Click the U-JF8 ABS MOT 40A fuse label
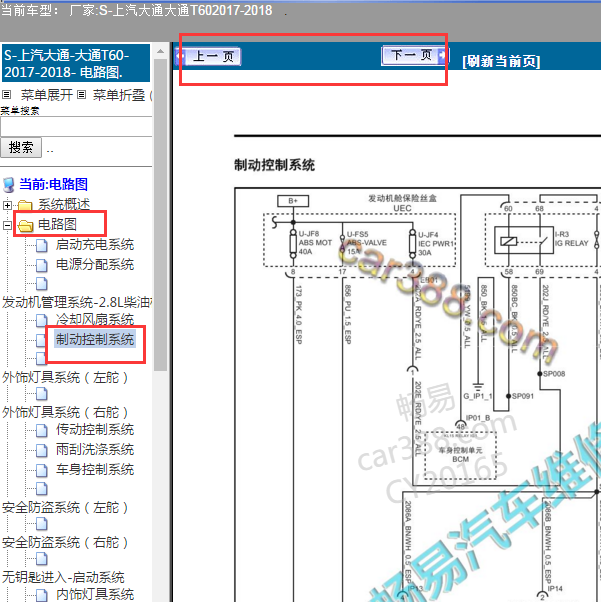The height and width of the screenshot is (602, 601). click(x=315, y=243)
